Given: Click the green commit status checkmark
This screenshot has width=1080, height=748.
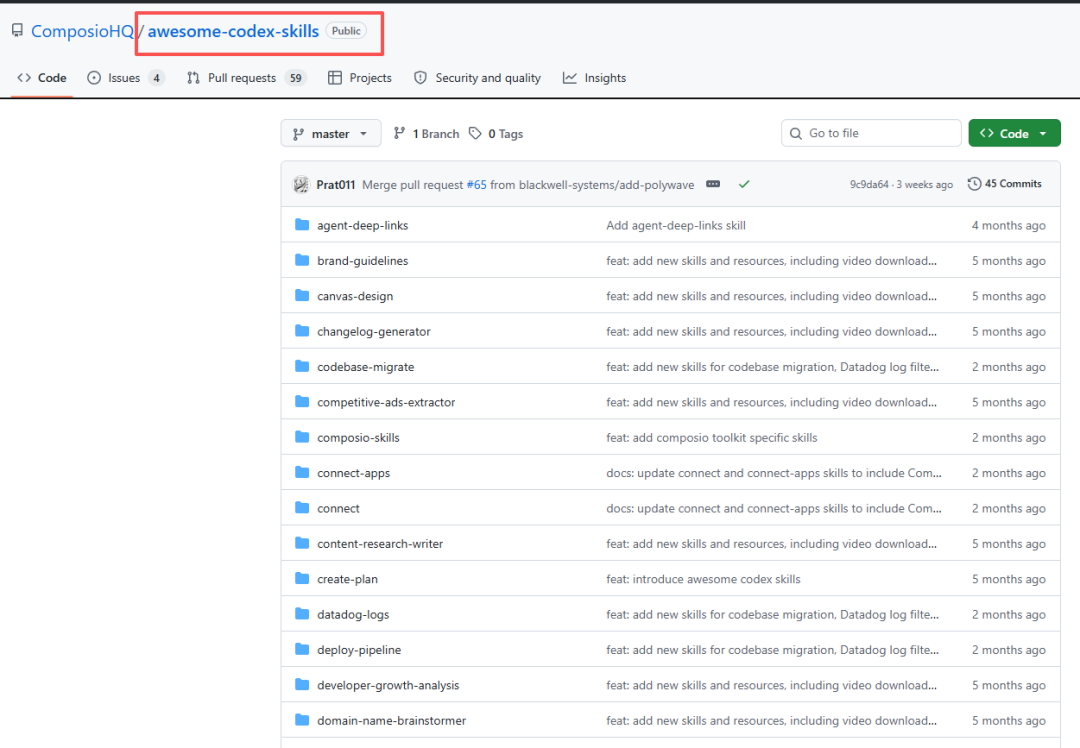Looking at the screenshot, I should tap(744, 185).
